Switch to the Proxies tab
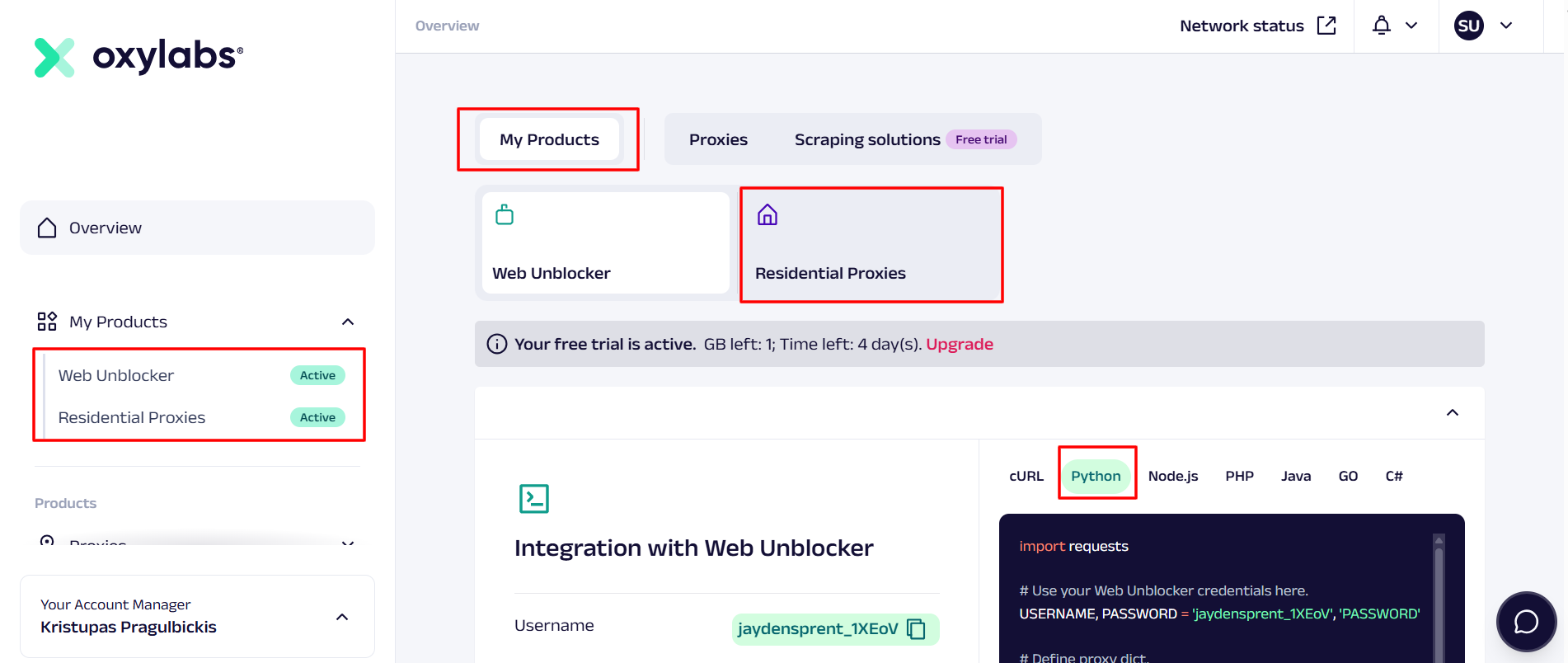Image resolution: width=1568 pixels, height=663 pixels. 718,139
